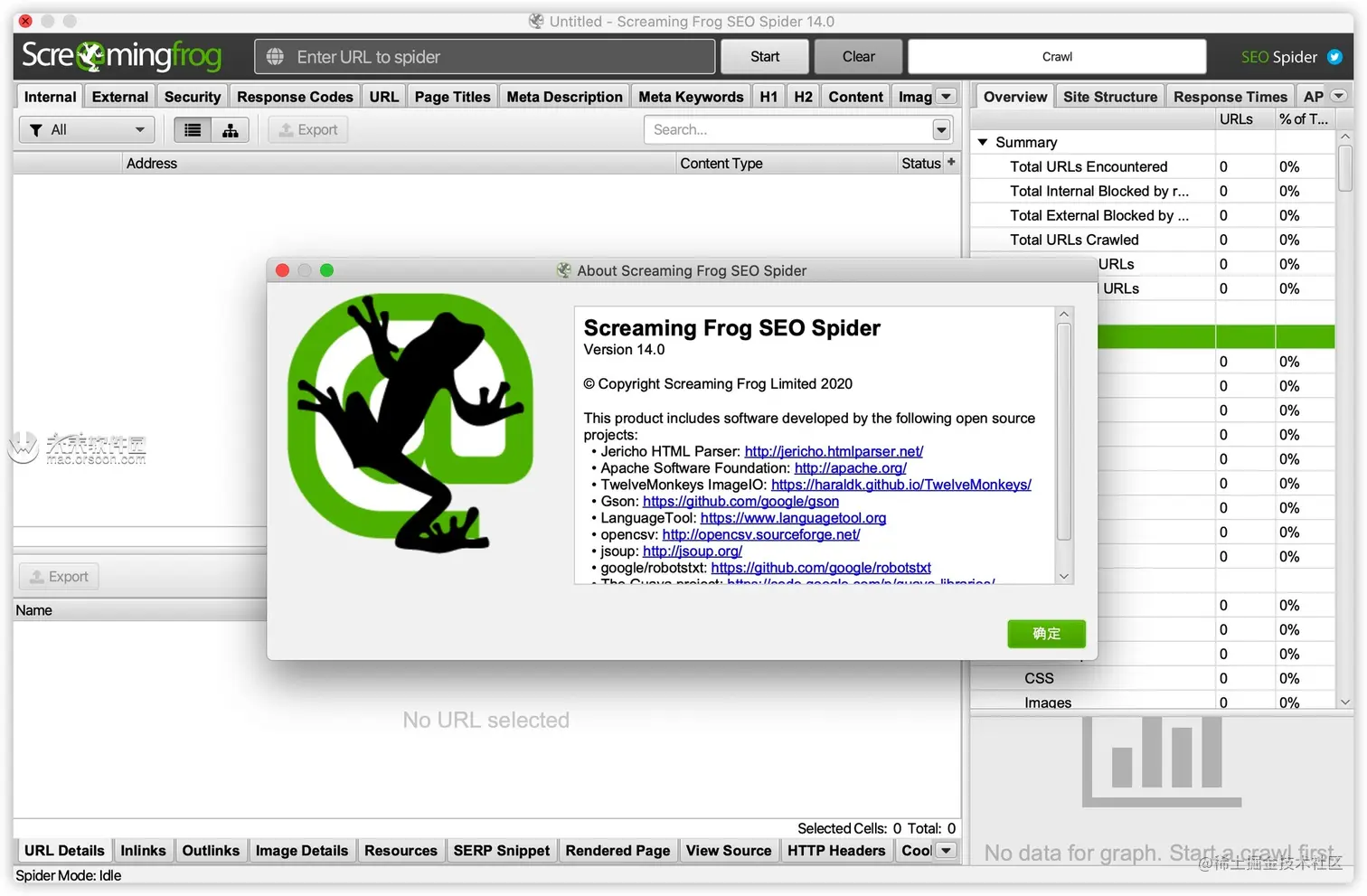1367x896 pixels.
Task: Click the lower Export button
Action: pyautogui.click(x=59, y=577)
